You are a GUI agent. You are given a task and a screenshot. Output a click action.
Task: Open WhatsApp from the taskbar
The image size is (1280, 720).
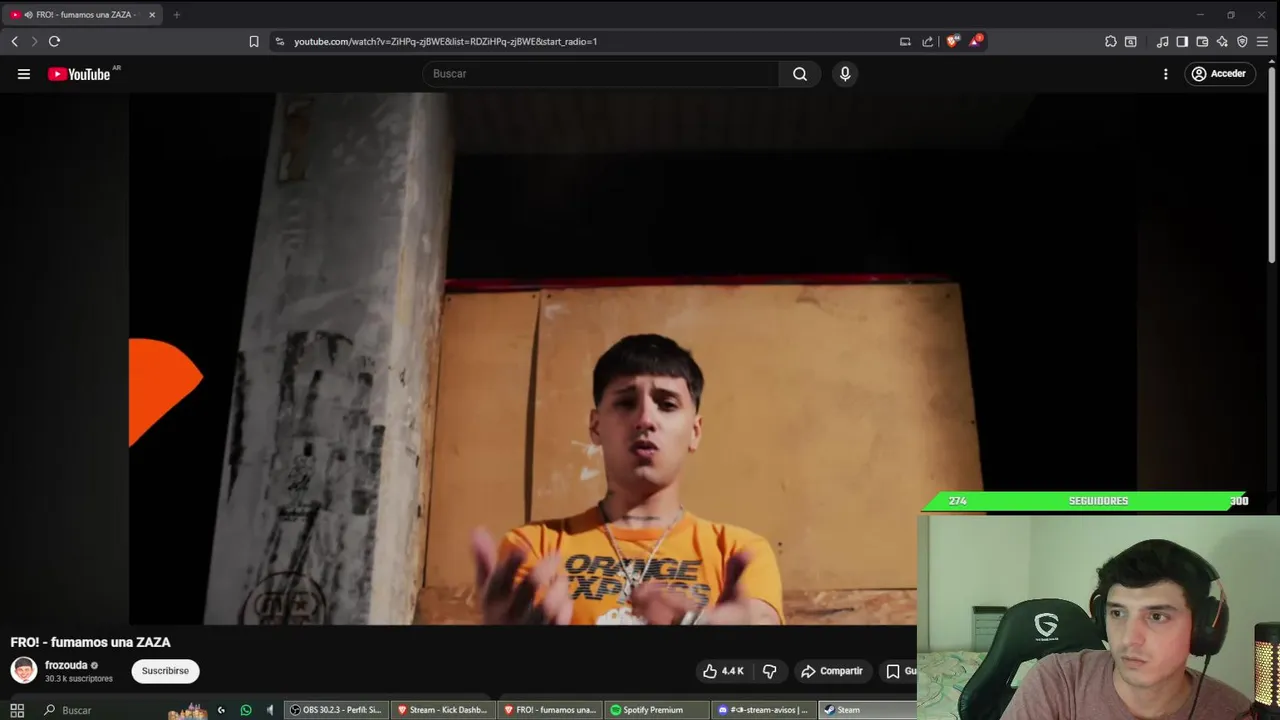coord(246,710)
